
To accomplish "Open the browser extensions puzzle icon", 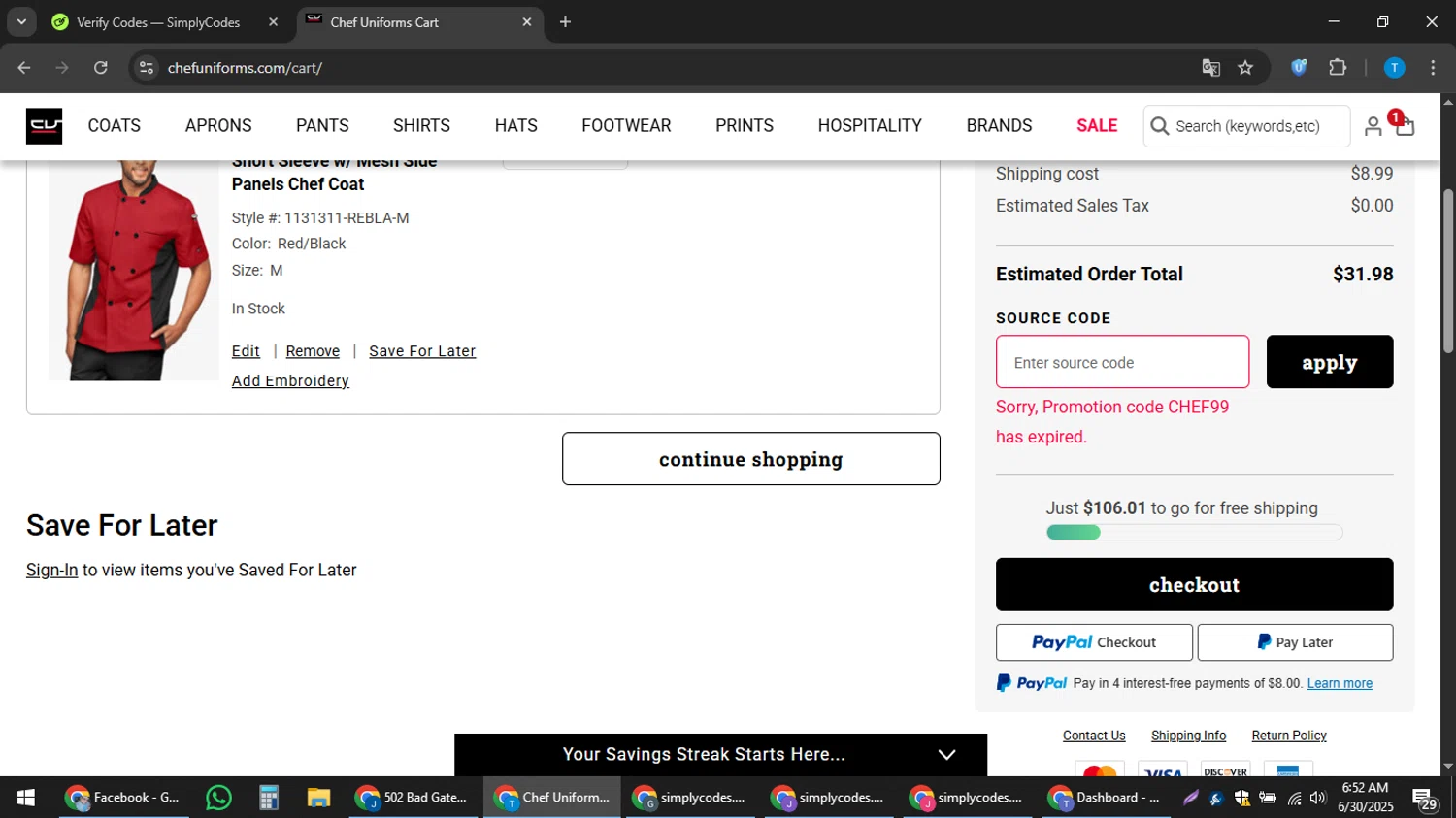I will (1338, 68).
